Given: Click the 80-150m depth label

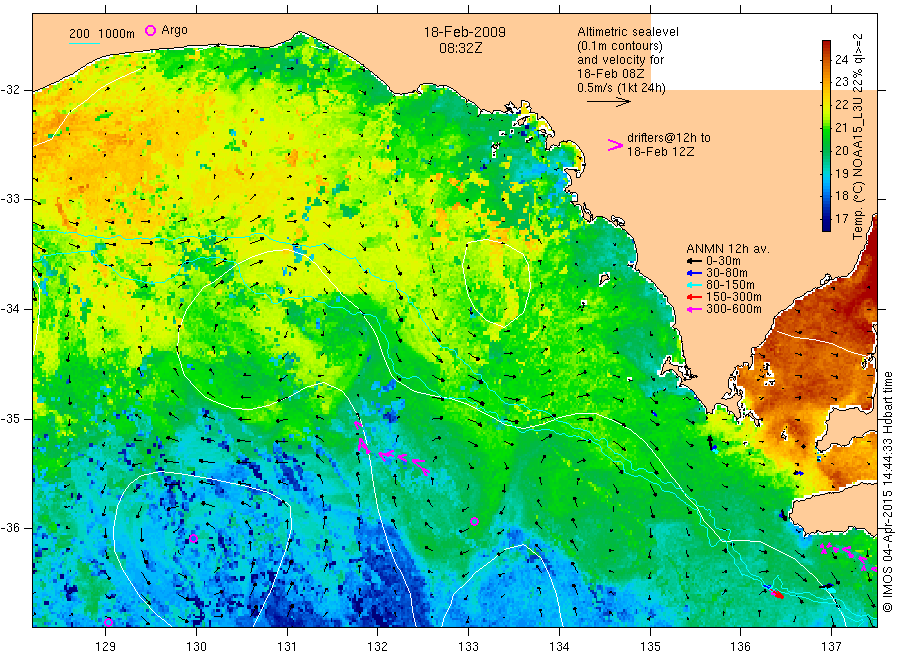Looking at the screenshot, I should point(730,285).
